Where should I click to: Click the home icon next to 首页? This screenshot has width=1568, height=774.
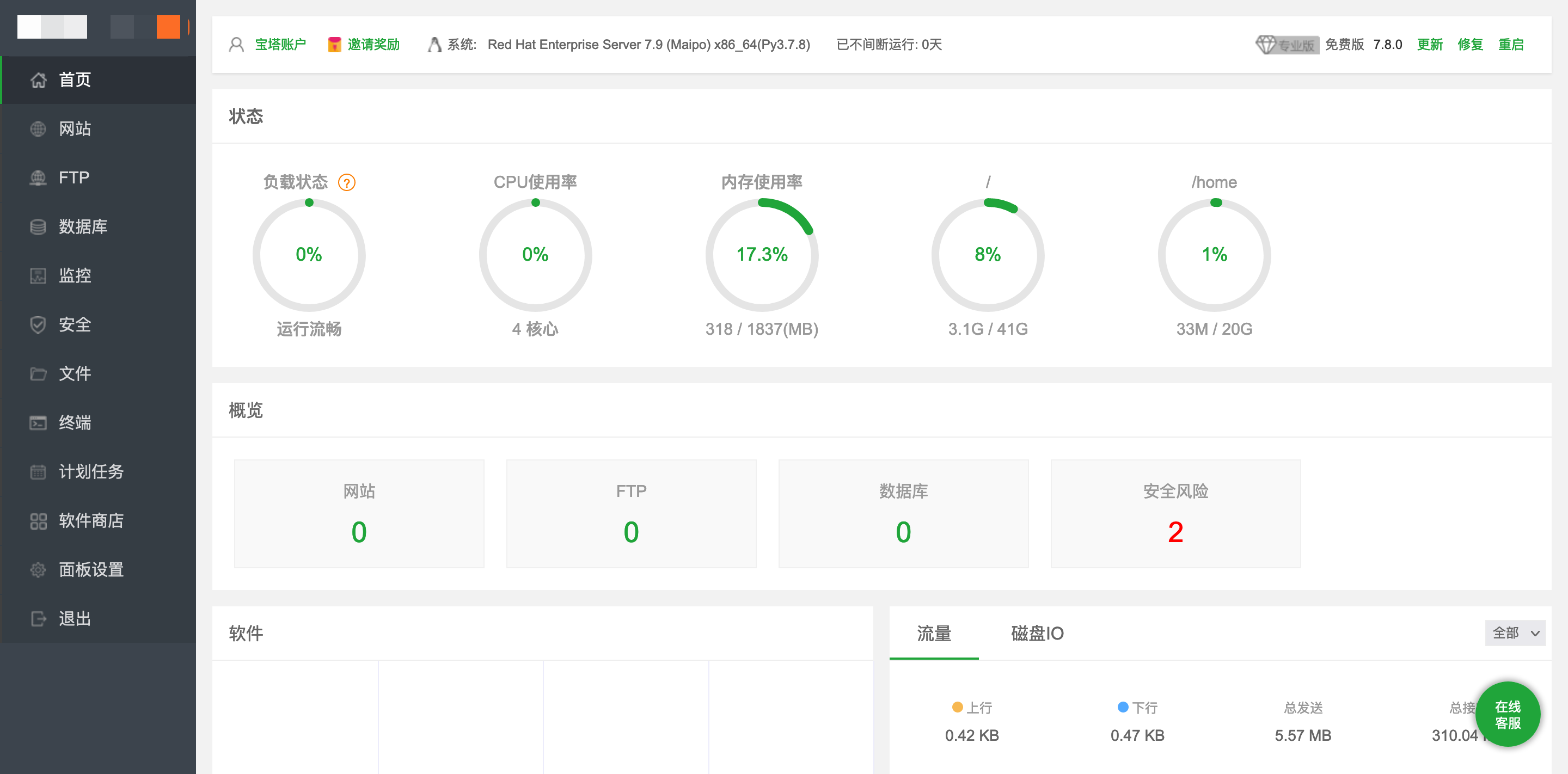(x=38, y=79)
